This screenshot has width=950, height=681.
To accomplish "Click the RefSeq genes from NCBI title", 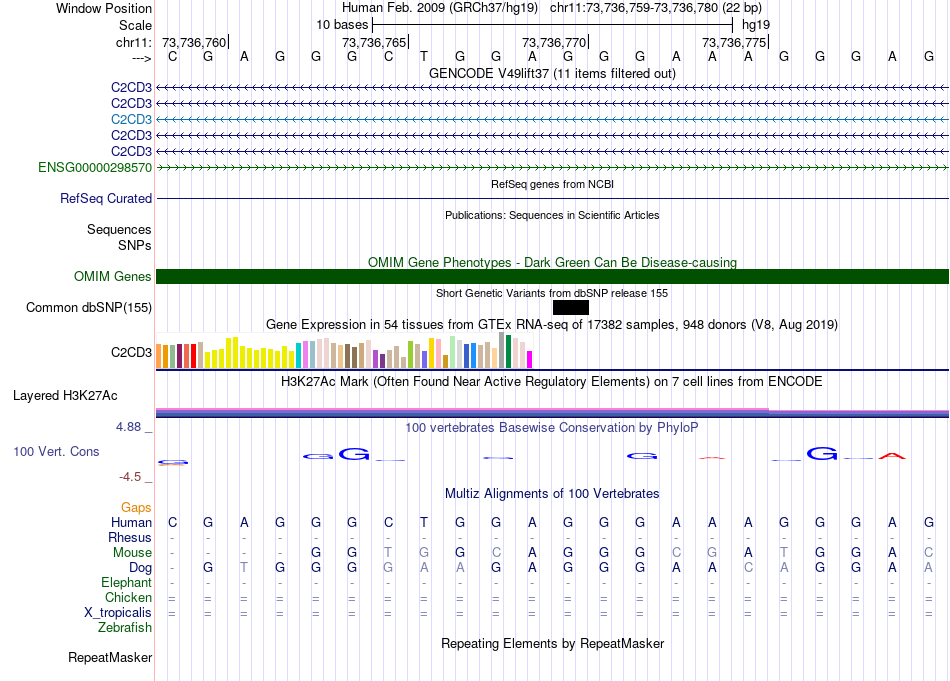I will 552,184.
